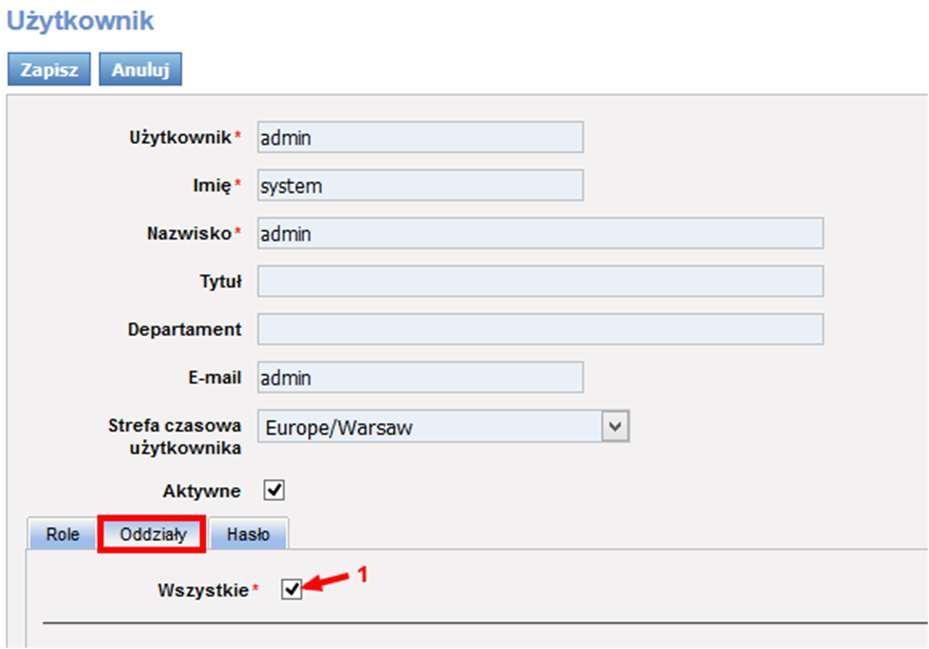Click the Nazwisko field label
Image resolution: width=929 pixels, height=649 pixels.
[x=189, y=234]
